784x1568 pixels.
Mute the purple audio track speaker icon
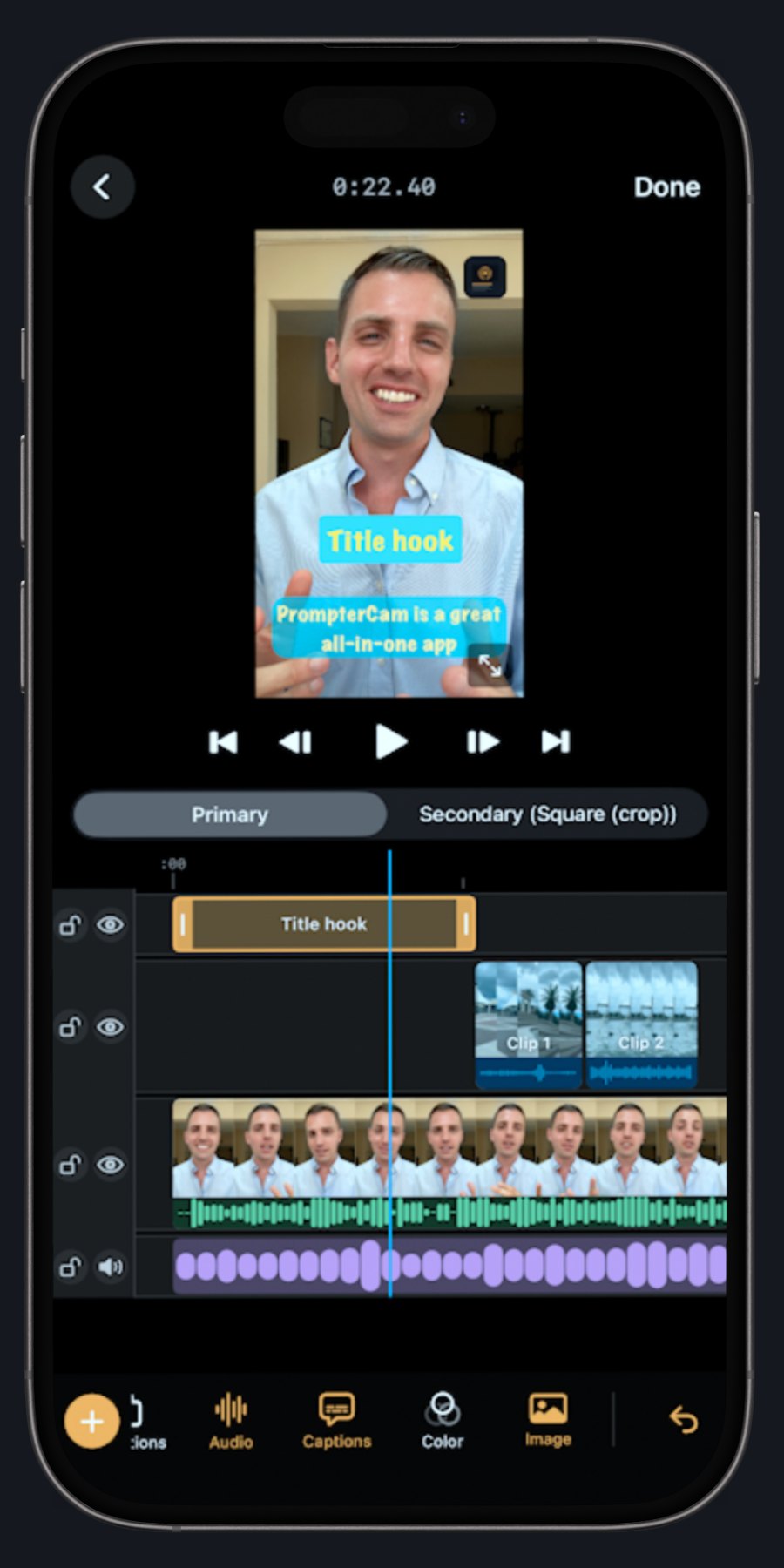[x=110, y=1267]
